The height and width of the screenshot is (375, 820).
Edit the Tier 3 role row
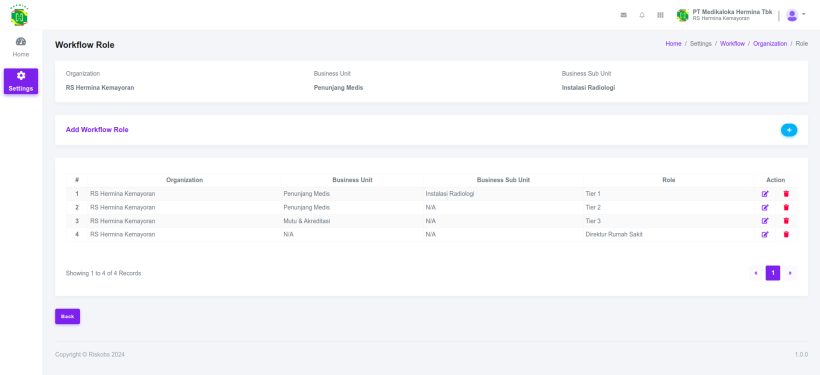click(765, 221)
